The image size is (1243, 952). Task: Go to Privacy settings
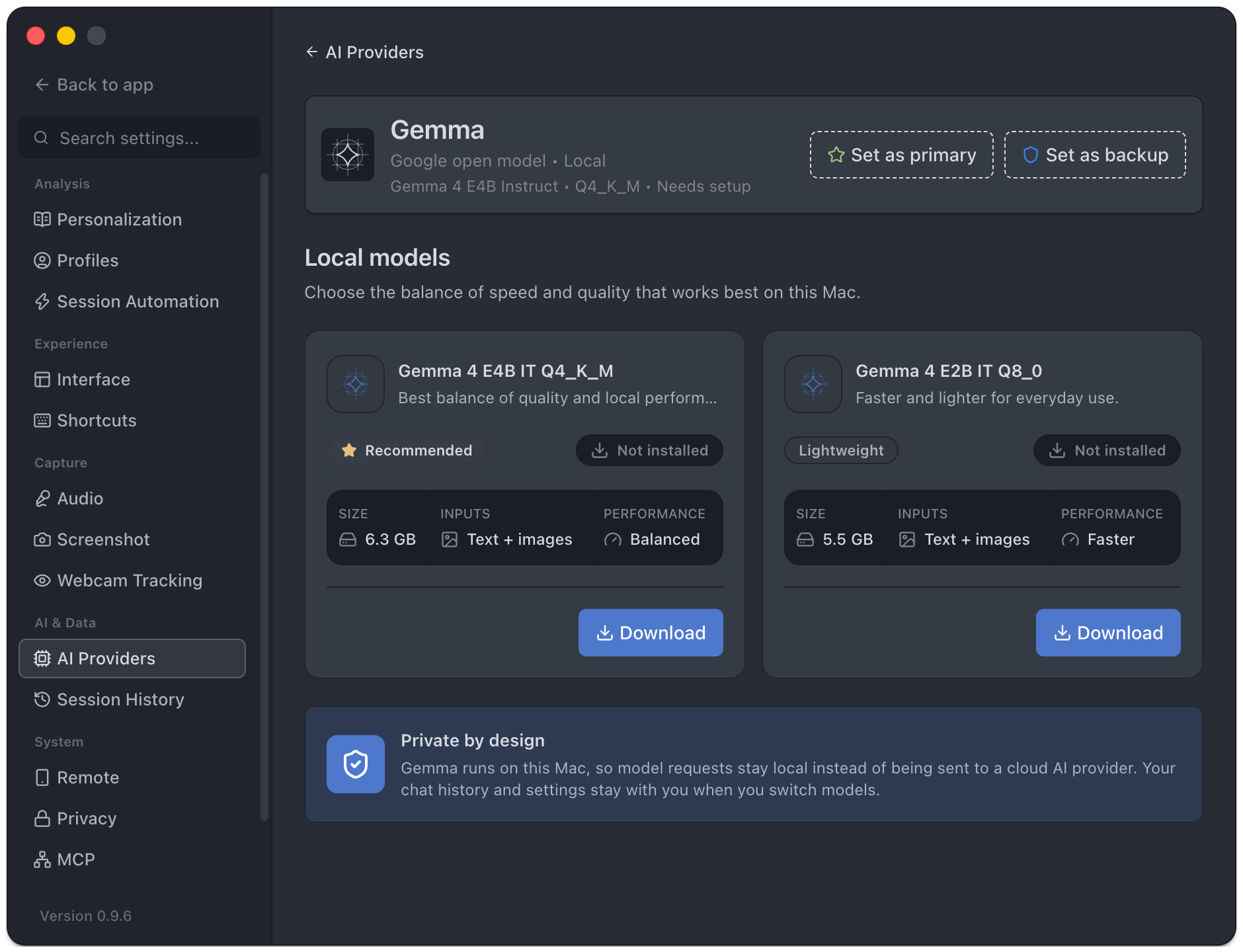coord(132,818)
